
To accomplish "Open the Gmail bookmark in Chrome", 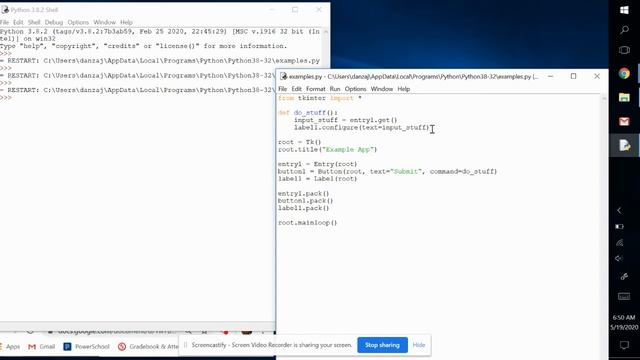I will click(x=42, y=347).
